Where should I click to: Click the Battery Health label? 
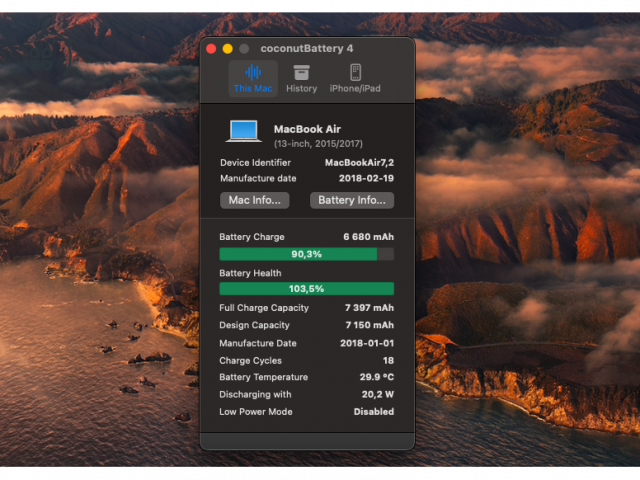click(250, 273)
